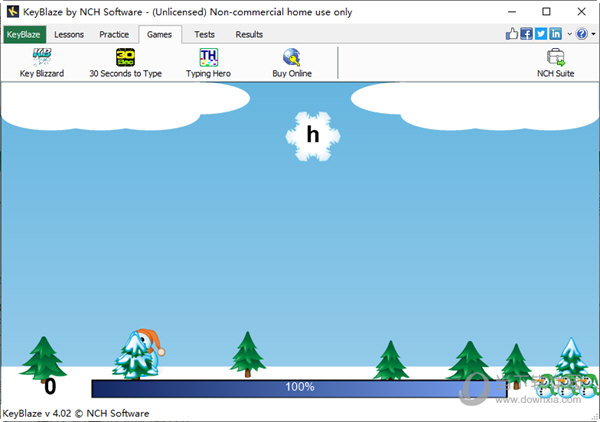Open the help question mark icon
Viewport: 600px width, 422px height.
(x=582, y=34)
